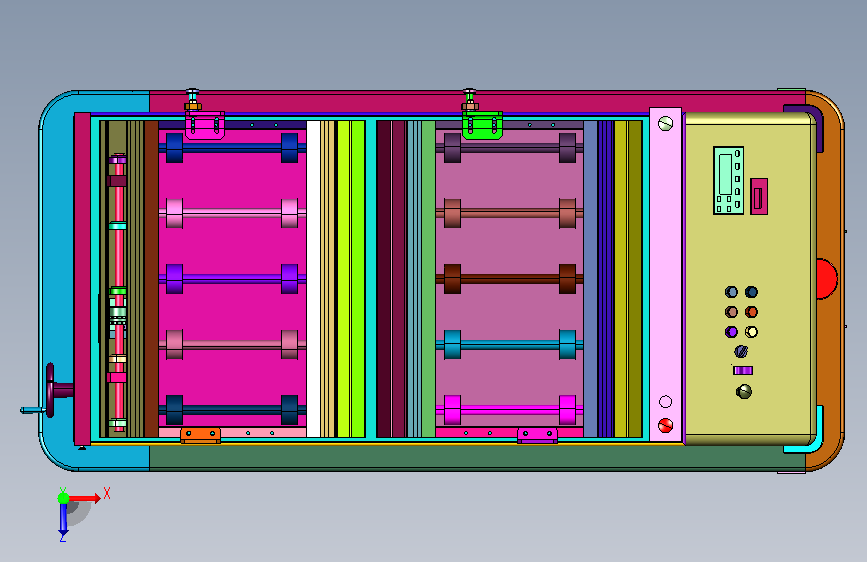The height and width of the screenshot is (562, 867).
Task: Select the dark green bottom frame rail
Action: [477, 458]
